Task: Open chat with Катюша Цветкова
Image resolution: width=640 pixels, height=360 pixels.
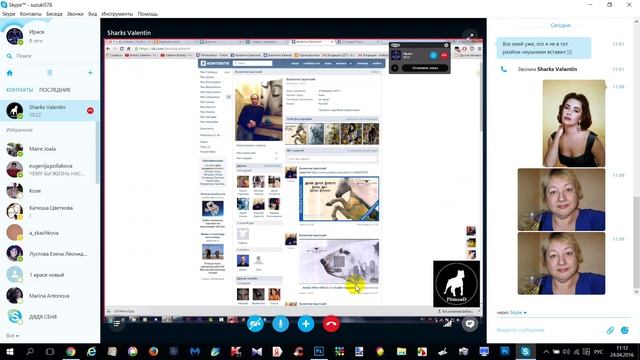Action: click(x=49, y=211)
